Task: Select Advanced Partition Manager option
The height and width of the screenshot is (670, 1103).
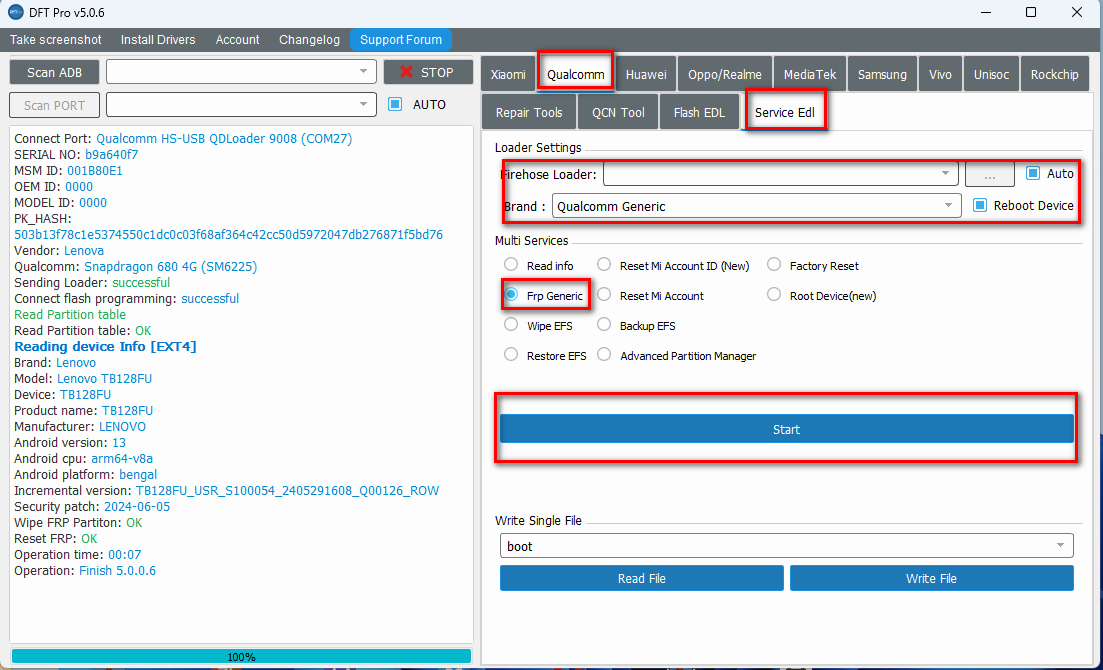Action: click(604, 355)
